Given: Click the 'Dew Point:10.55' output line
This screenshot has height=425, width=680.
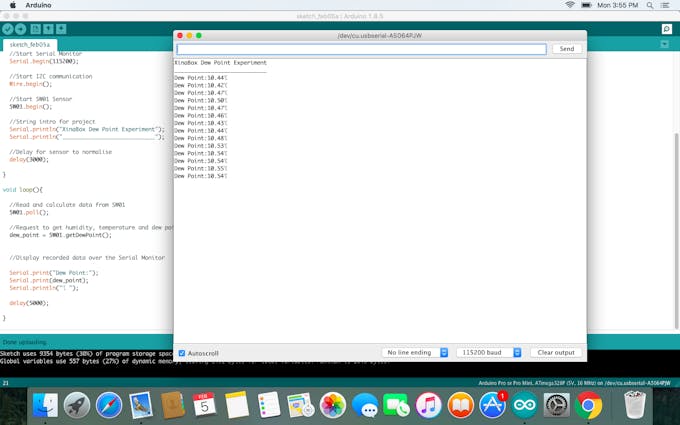Looking at the screenshot, I should (x=200, y=168).
